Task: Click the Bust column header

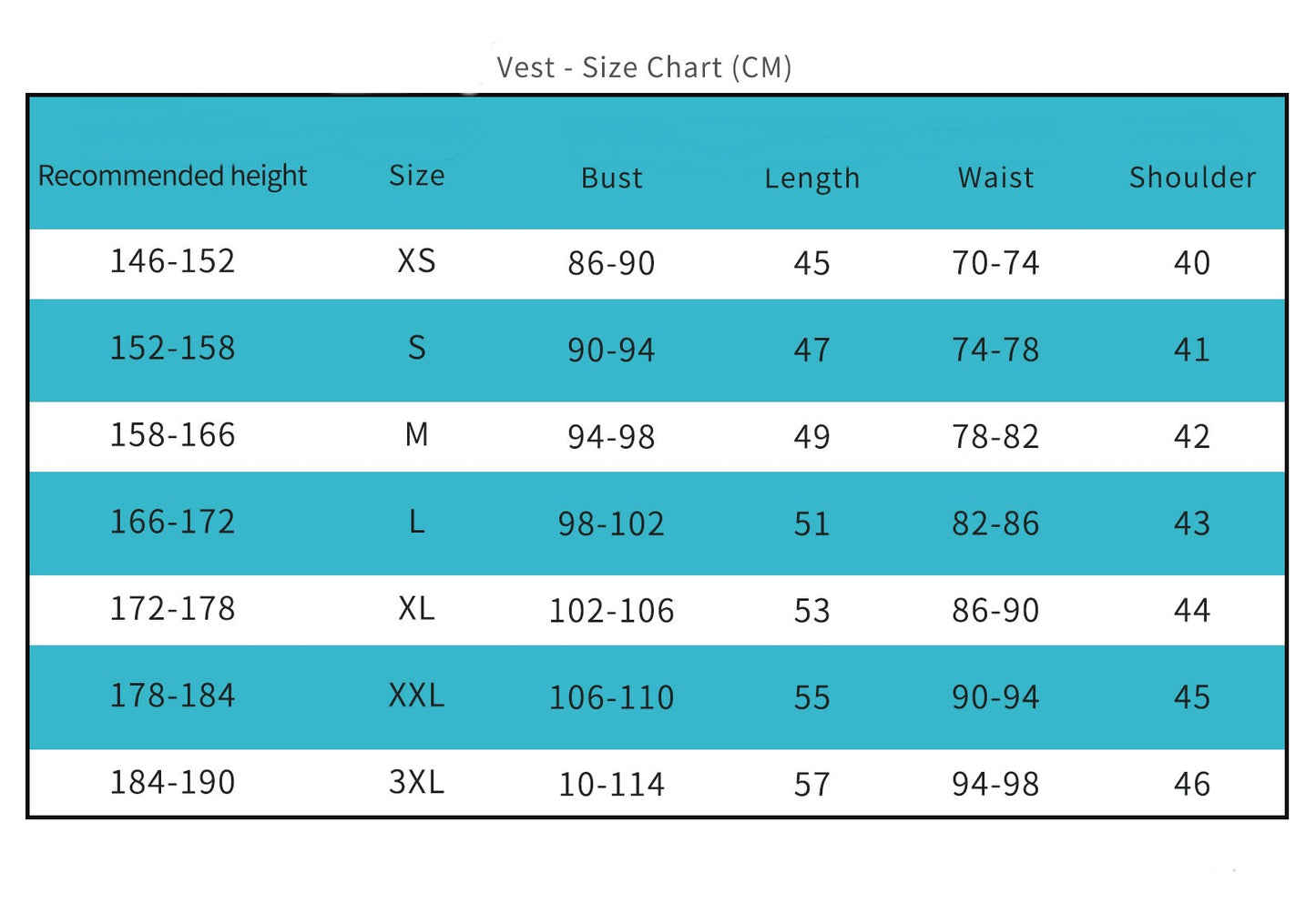Action: tap(611, 178)
